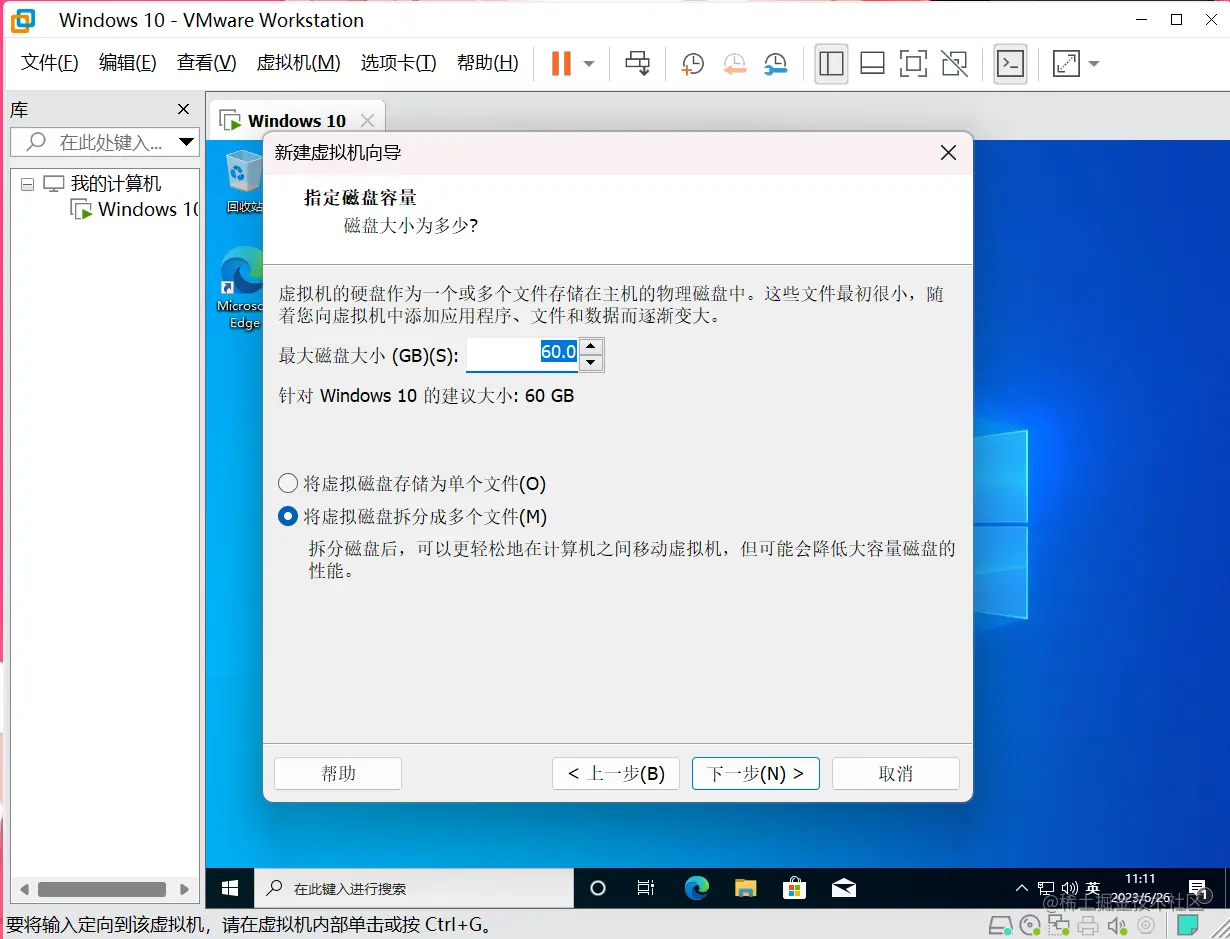Click Send Ctrl+Alt+Del toolbar icon
This screenshot has height=939, width=1230.
637,63
